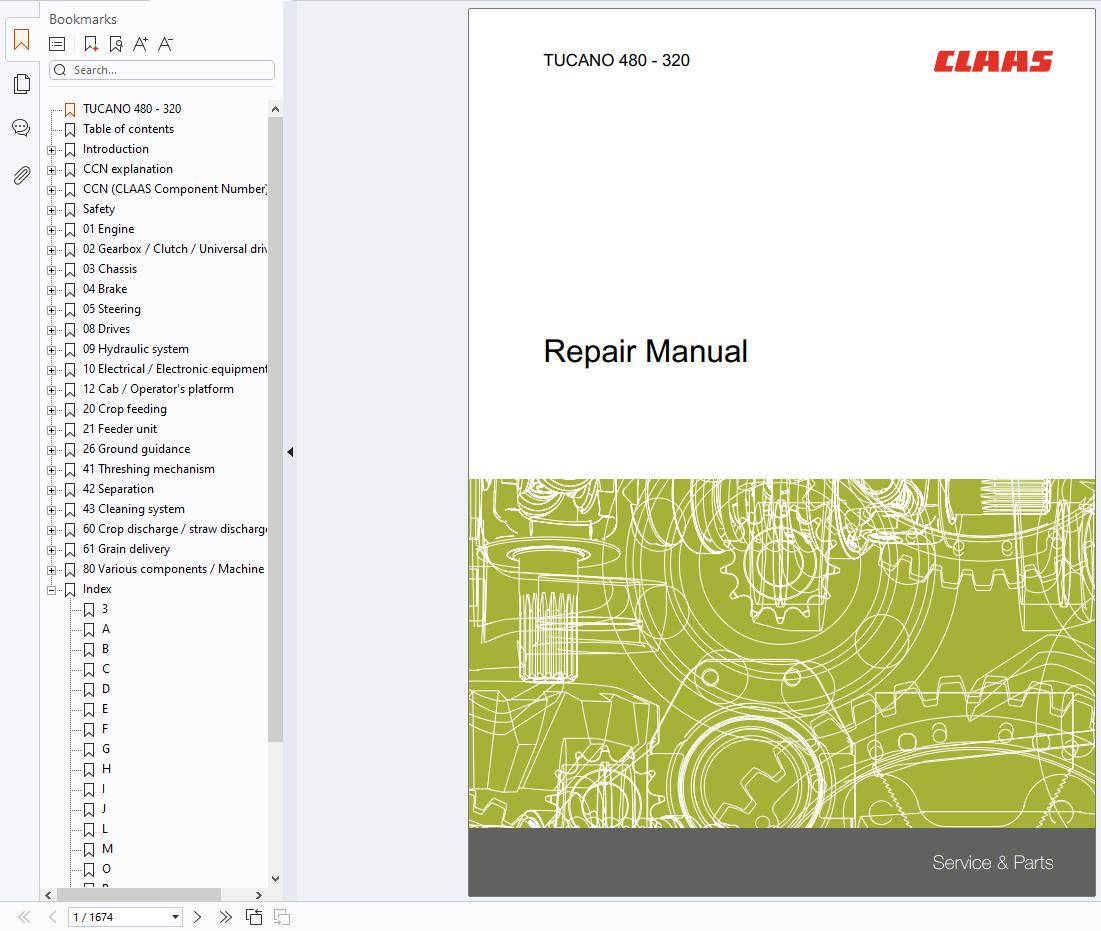The height and width of the screenshot is (931, 1101).
Task: Open 80 Various components / Machine bookmark
Action: pyautogui.click(x=173, y=569)
